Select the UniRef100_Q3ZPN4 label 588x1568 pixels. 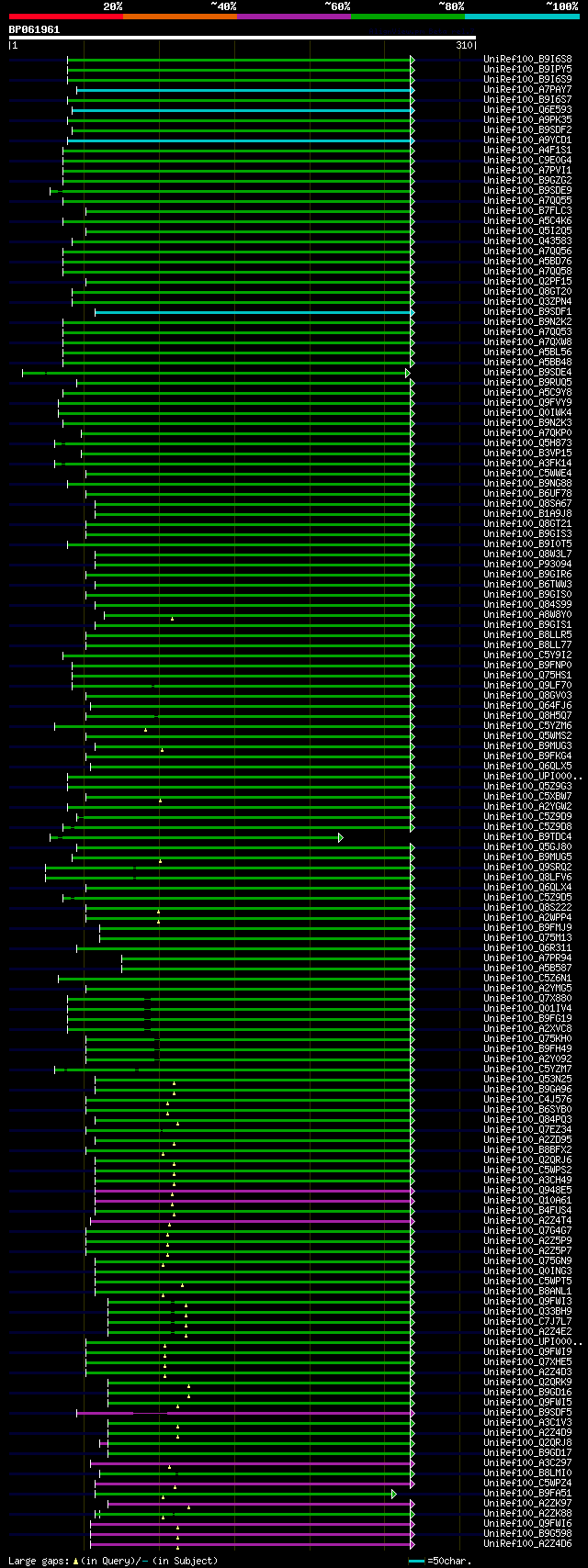click(527, 302)
